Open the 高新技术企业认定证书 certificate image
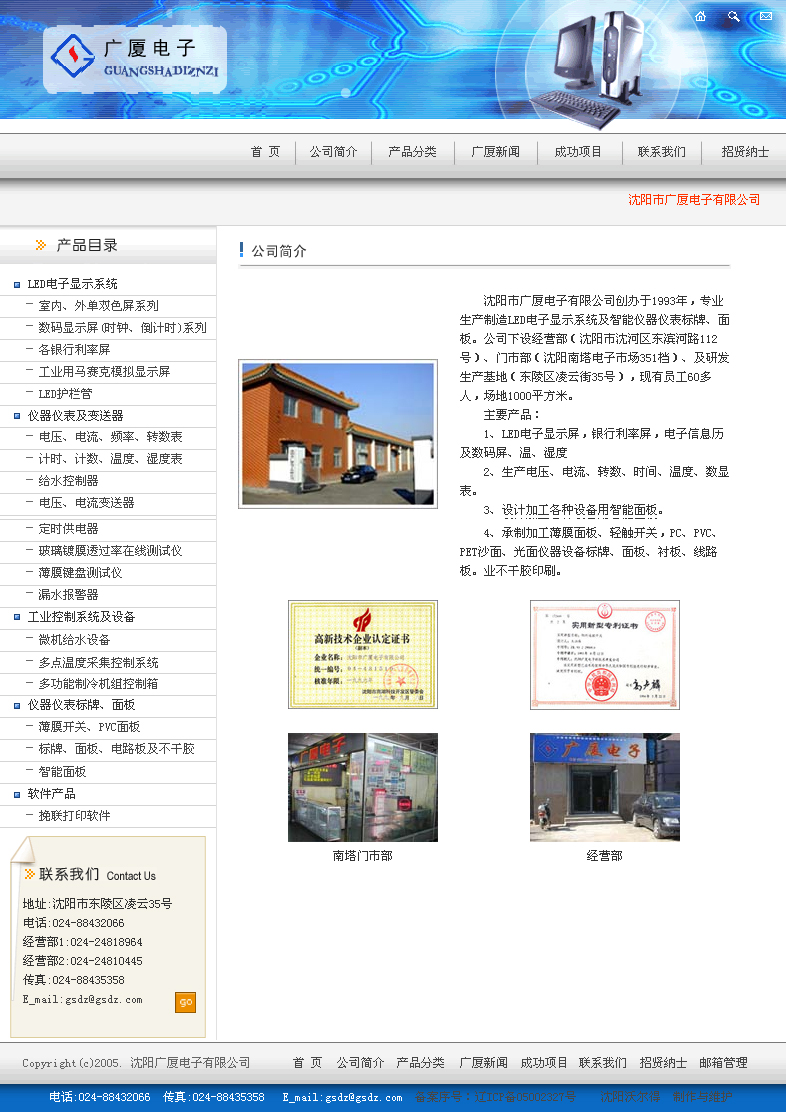This screenshot has height=1113, width=786. (x=363, y=655)
